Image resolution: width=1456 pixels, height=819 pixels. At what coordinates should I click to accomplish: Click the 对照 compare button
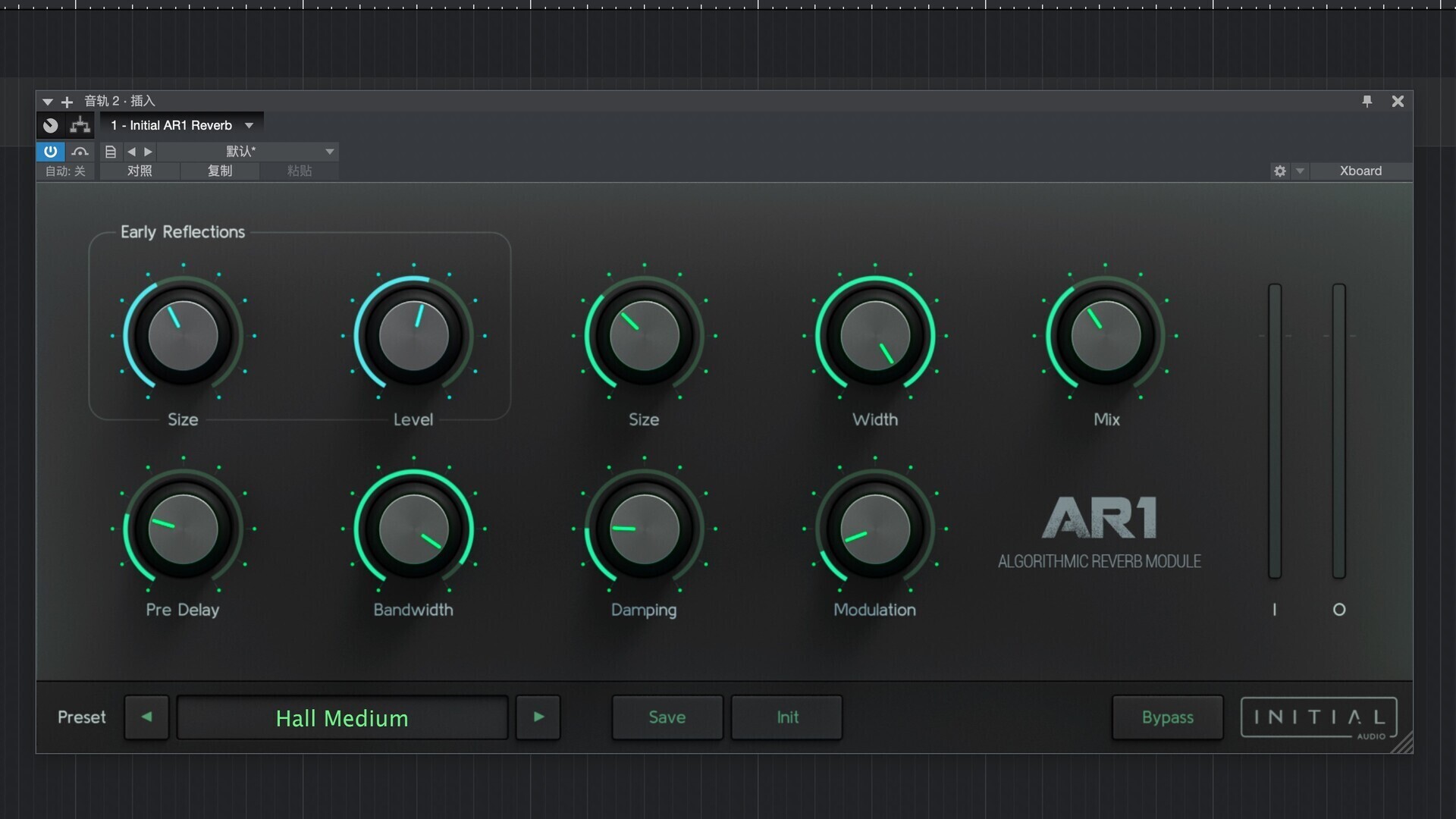pos(140,171)
